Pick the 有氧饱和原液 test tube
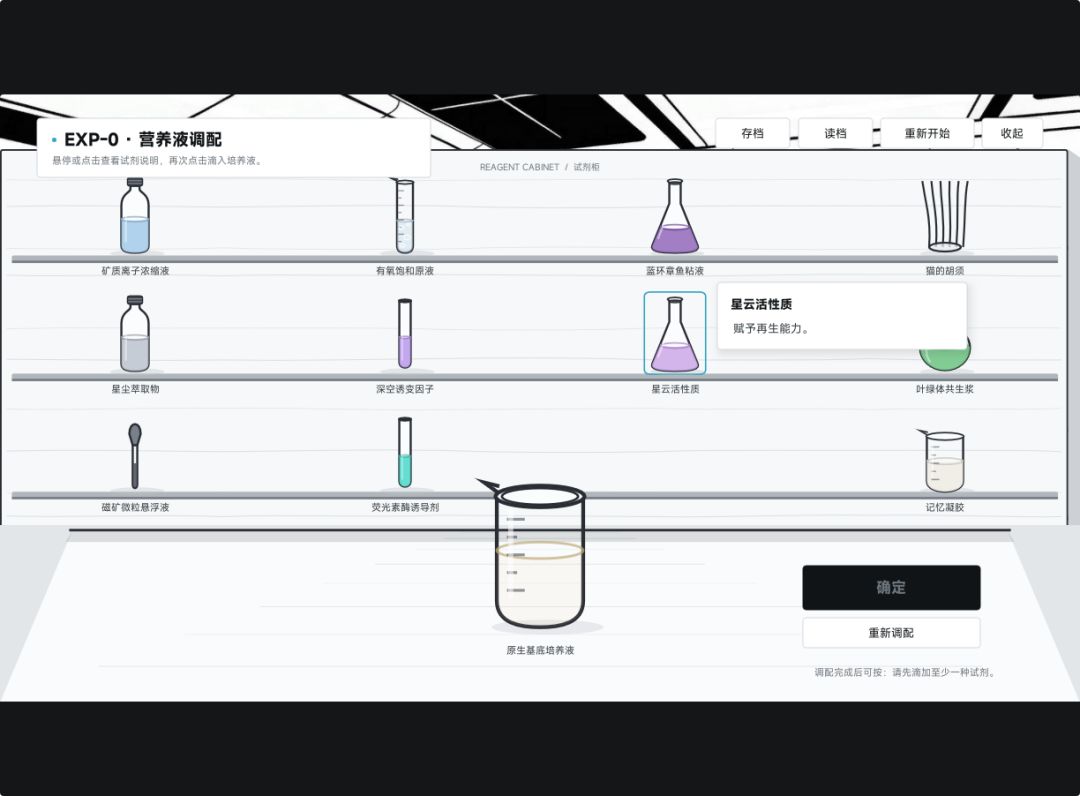 (x=404, y=216)
